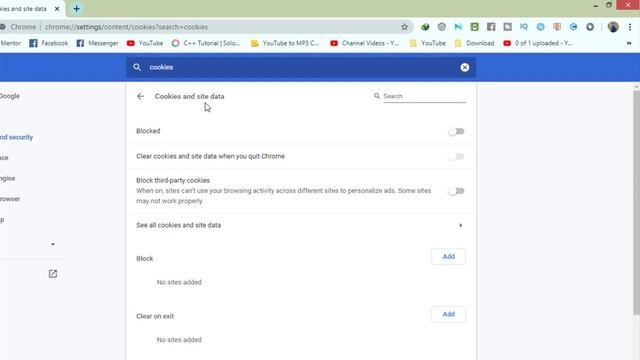Image resolution: width=640 pixels, height=360 pixels.
Task: Open the blue clock extension icon
Action: click(540, 27)
